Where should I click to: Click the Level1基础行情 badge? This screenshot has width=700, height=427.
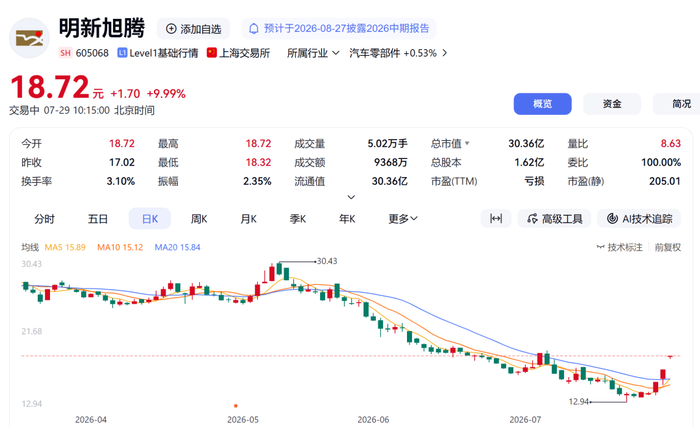(x=158, y=53)
